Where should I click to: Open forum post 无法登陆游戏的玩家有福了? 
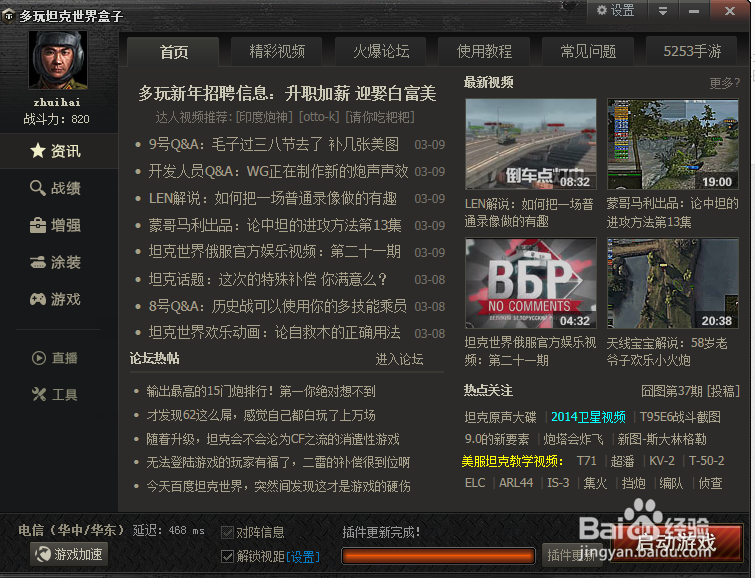pos(278,462)
